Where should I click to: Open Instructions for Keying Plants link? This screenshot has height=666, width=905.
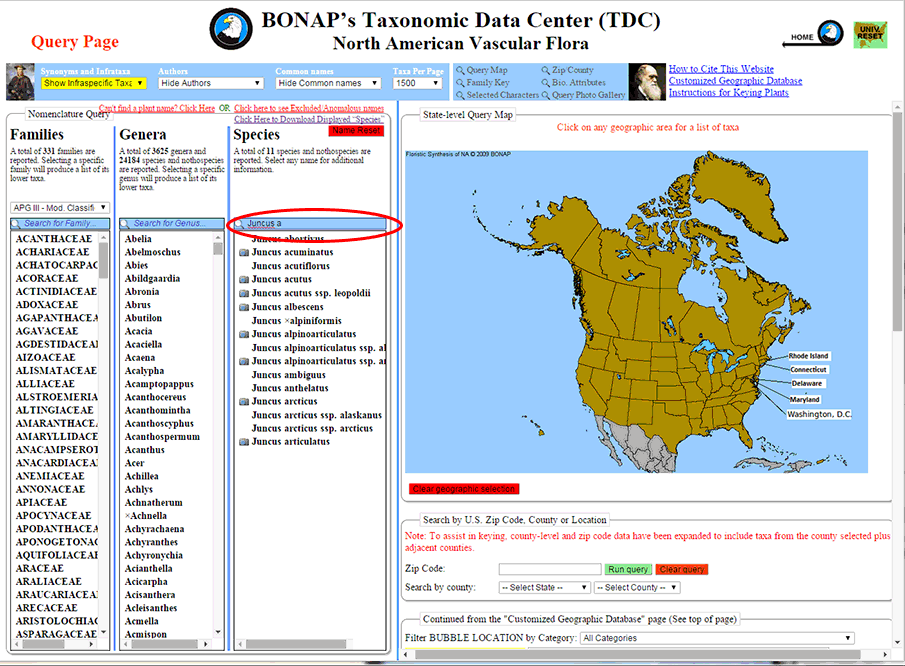728,92
